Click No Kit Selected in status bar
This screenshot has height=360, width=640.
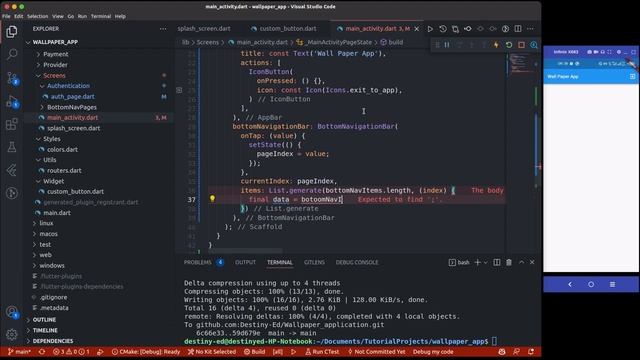pos(212,351)
